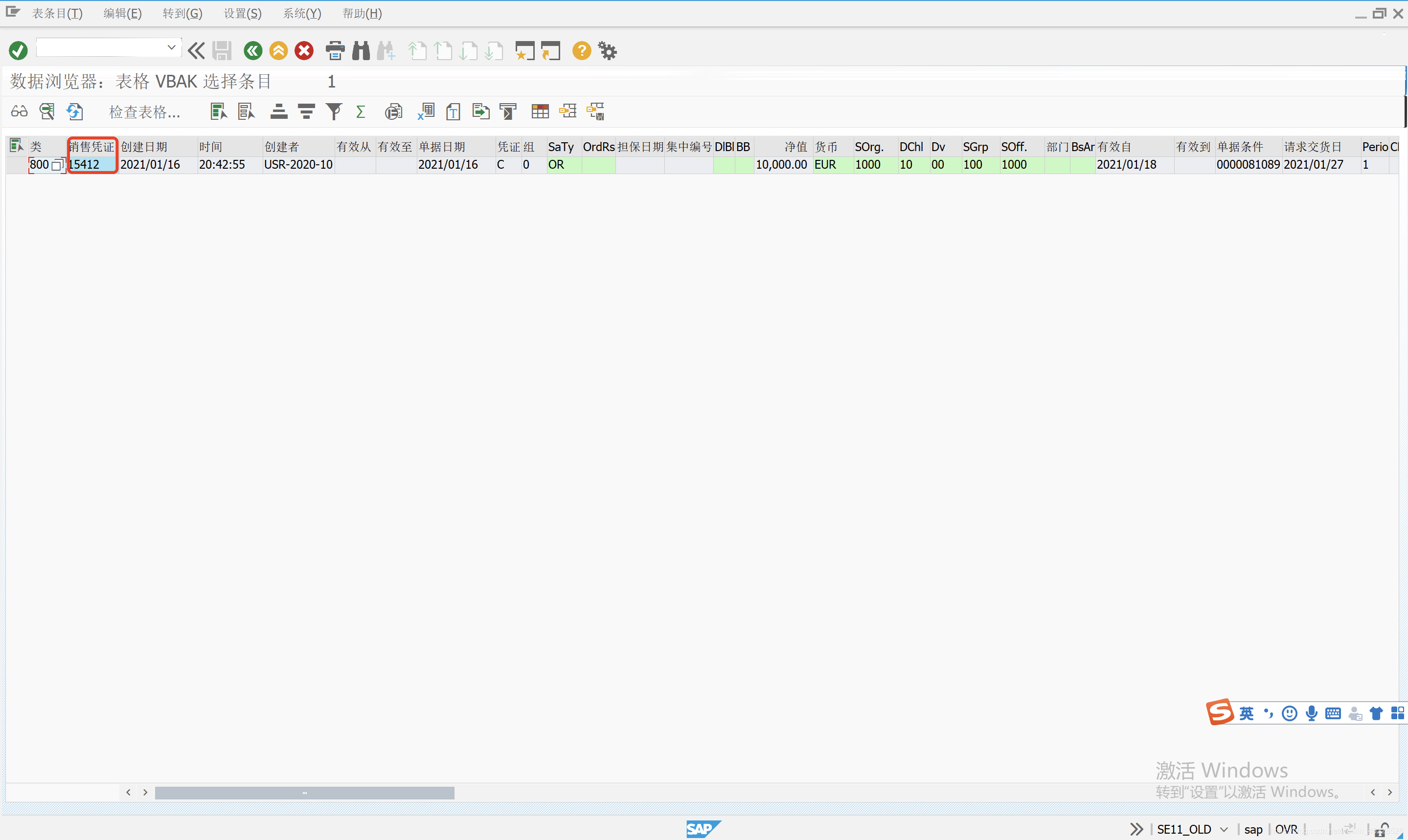Image resolution: width=1408 pixels, height=840 pixels.
Task: Click the Set Filter funnel icon
Action: (x=334, y=111)
